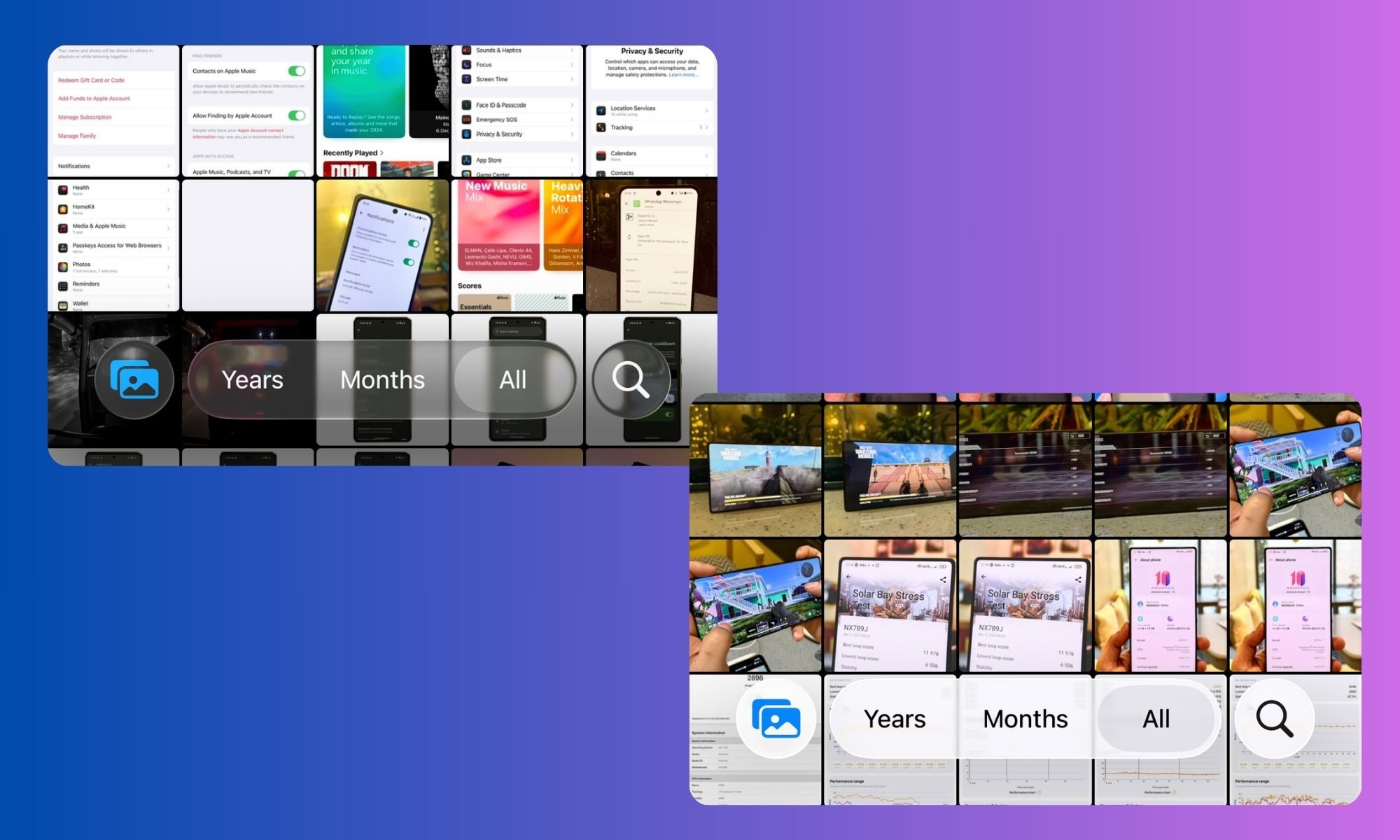Expand the HomeKit row chevron
Image resolution: width=1400 pixels, height=840 pixels.
[169, 209]
